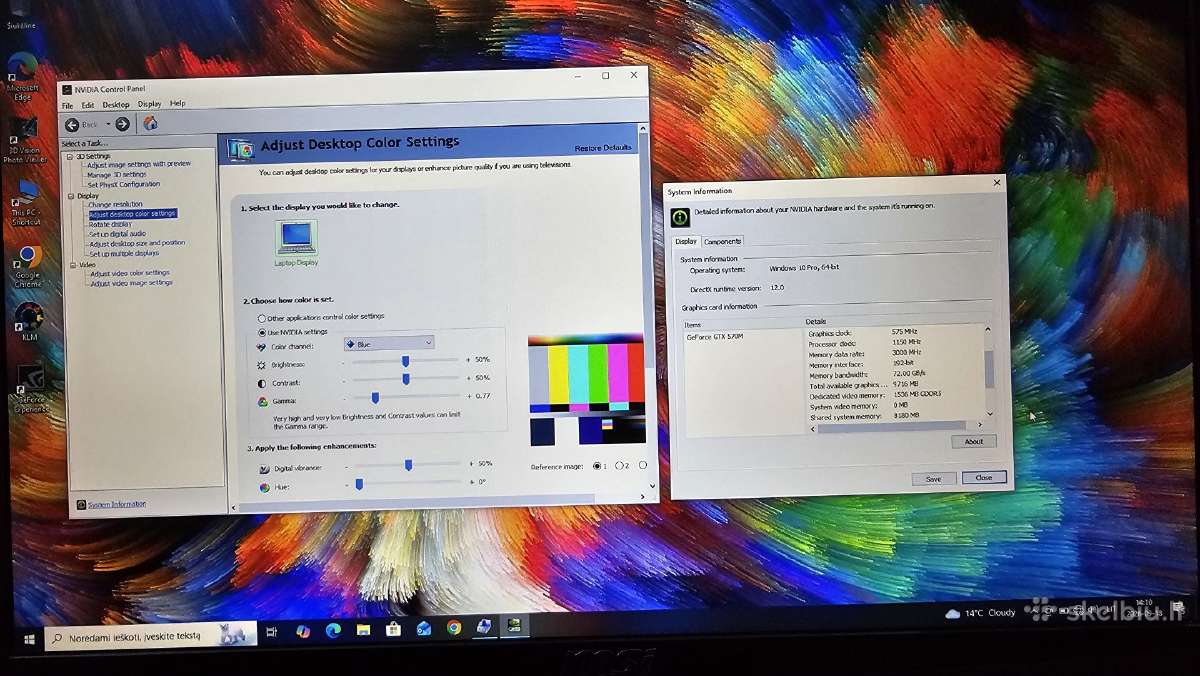Click the Digital vibrance icon
The image size is (1200, 676).
[x=264, y=468]
